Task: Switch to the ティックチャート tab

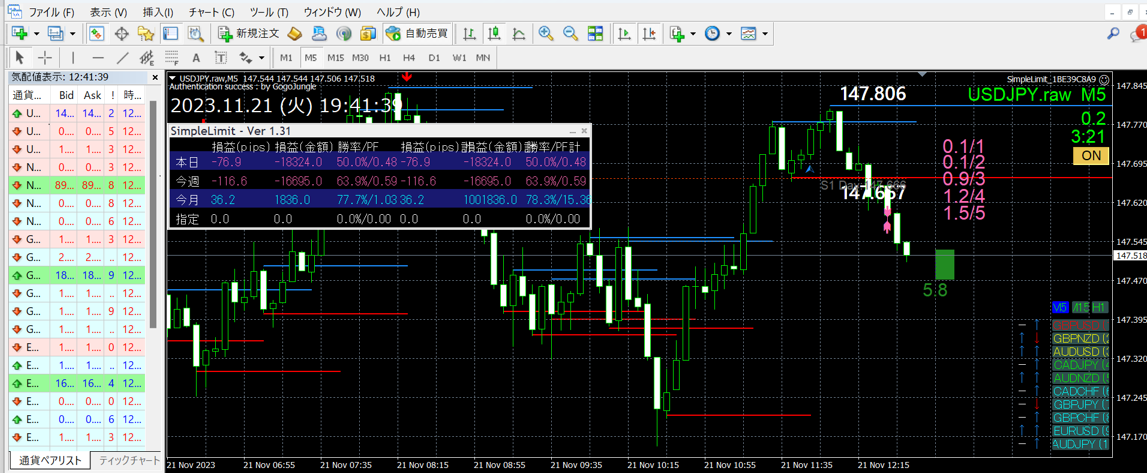Action: [x=129, y=461]
